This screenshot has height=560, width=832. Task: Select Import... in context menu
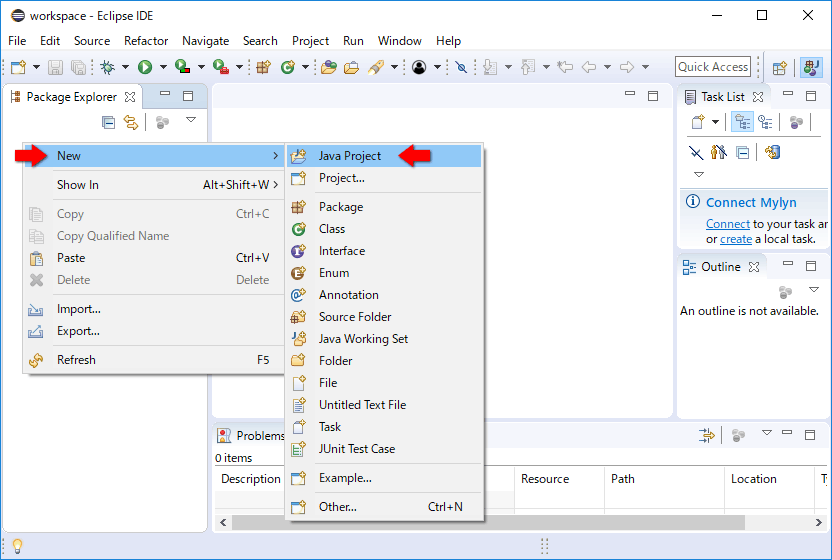(153, 309)
